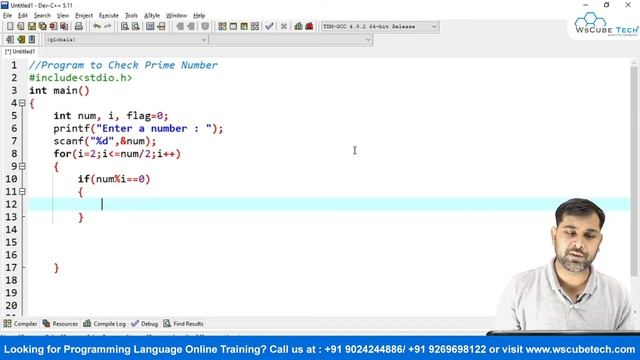The width and height of the screenshot is (640, 360).
Task: Click the Replace magnifier icon
Action: tap(136, 27)
